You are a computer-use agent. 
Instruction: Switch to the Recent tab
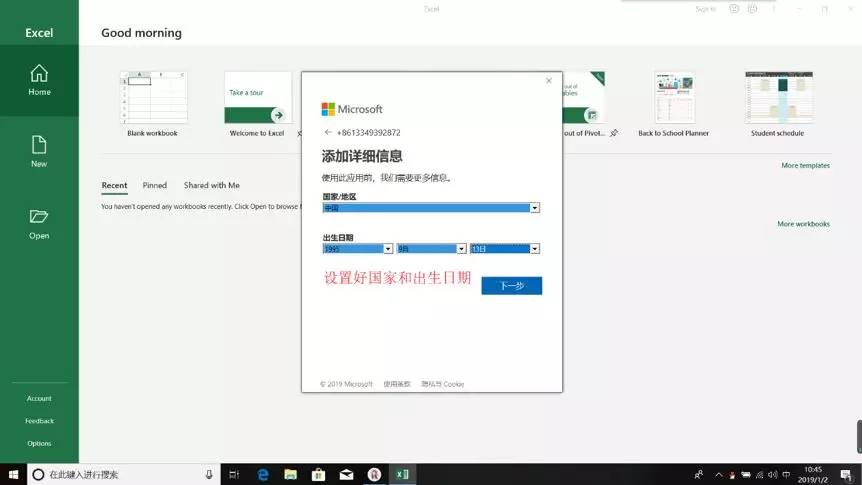click(114, 185)
